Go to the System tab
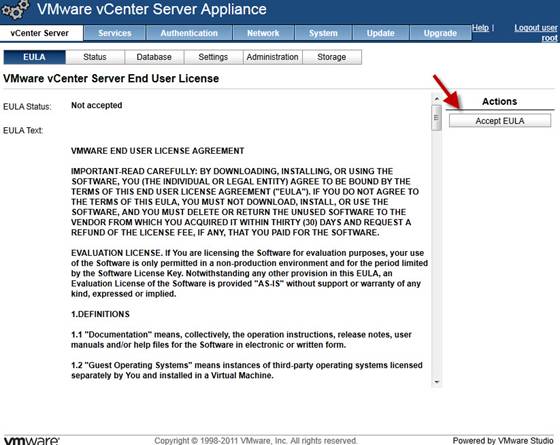The image size is (560, 445). 323,33
